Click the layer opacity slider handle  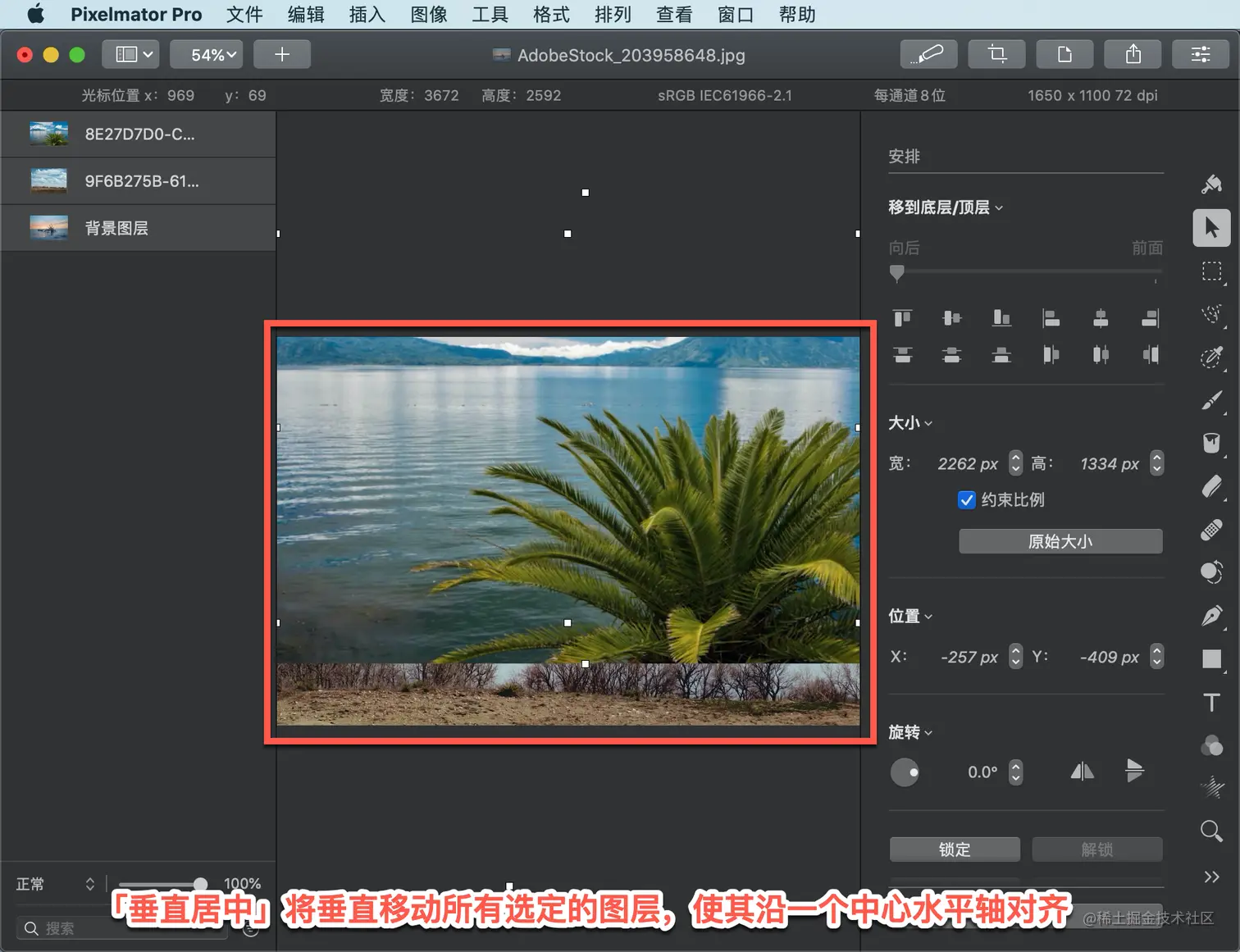click(200, 884)
